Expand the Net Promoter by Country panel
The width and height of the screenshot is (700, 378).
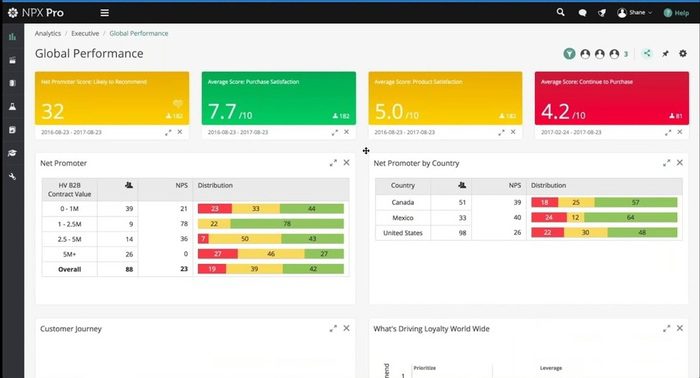click(x=667, y=163)
